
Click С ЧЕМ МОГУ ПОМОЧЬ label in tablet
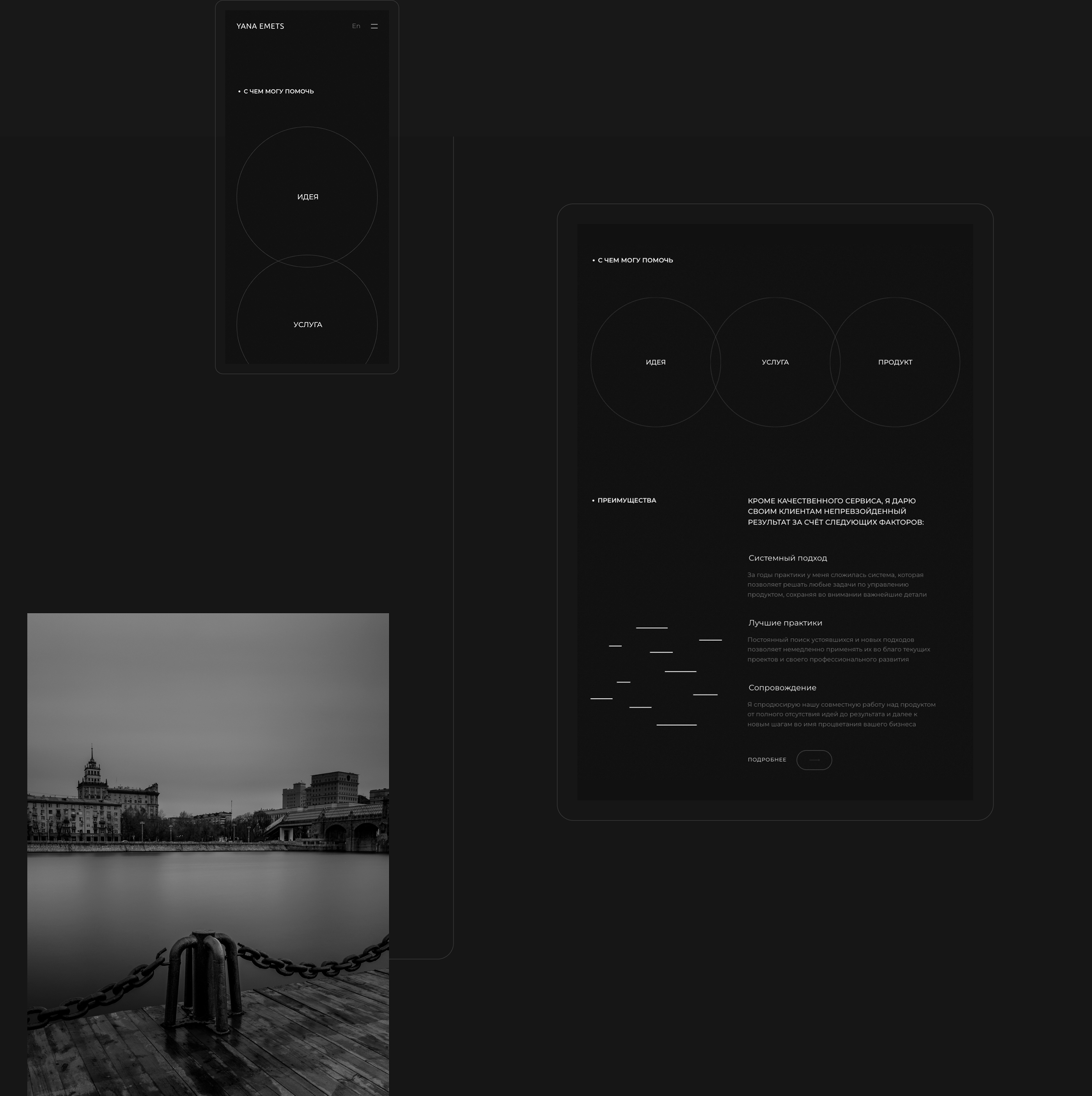click(635, 260)
